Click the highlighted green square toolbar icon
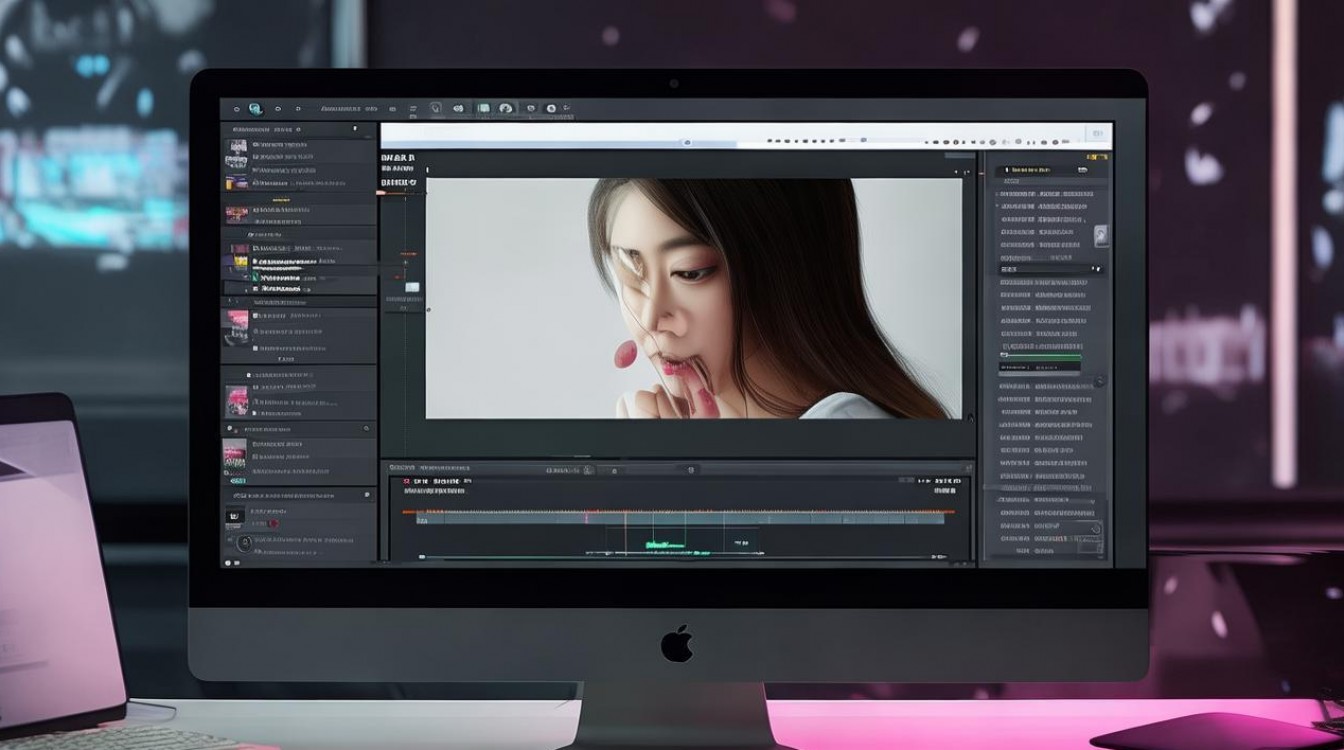Viewport: 1344px width, 750px height. pyautogui.click(x=484, y=108)
